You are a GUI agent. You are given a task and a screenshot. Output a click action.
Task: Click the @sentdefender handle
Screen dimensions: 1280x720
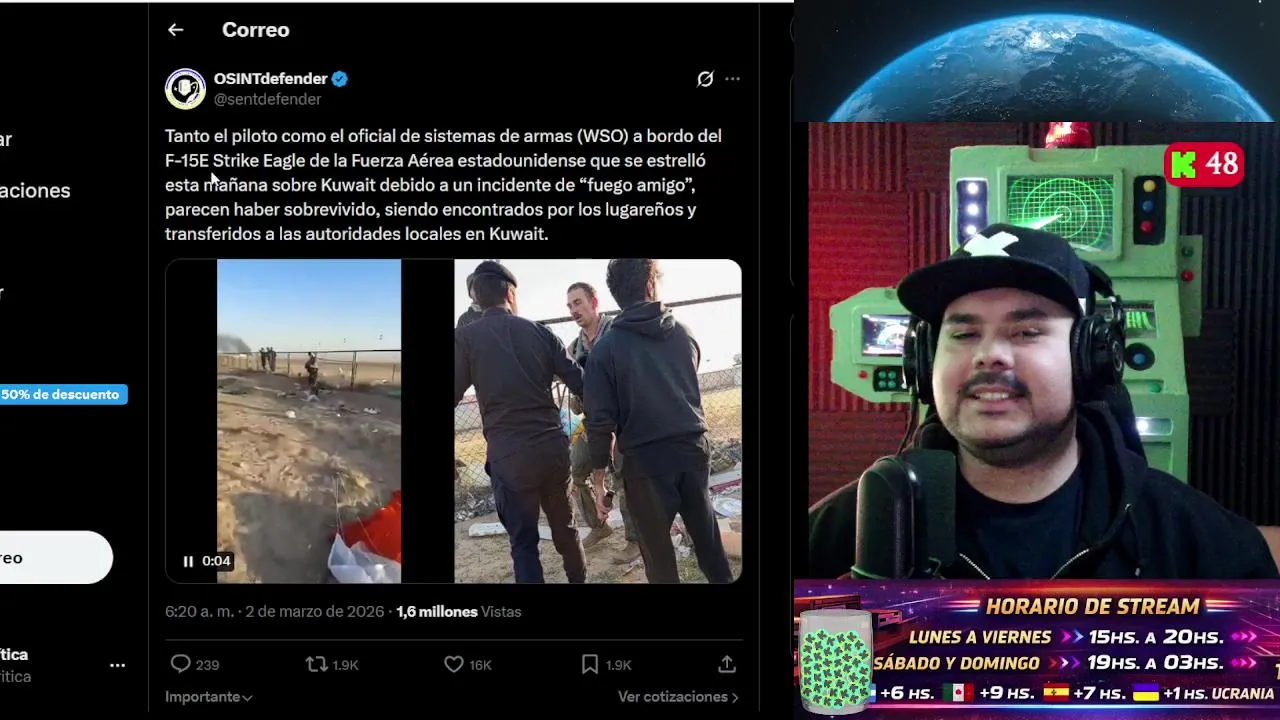click(x=267, y=99)
